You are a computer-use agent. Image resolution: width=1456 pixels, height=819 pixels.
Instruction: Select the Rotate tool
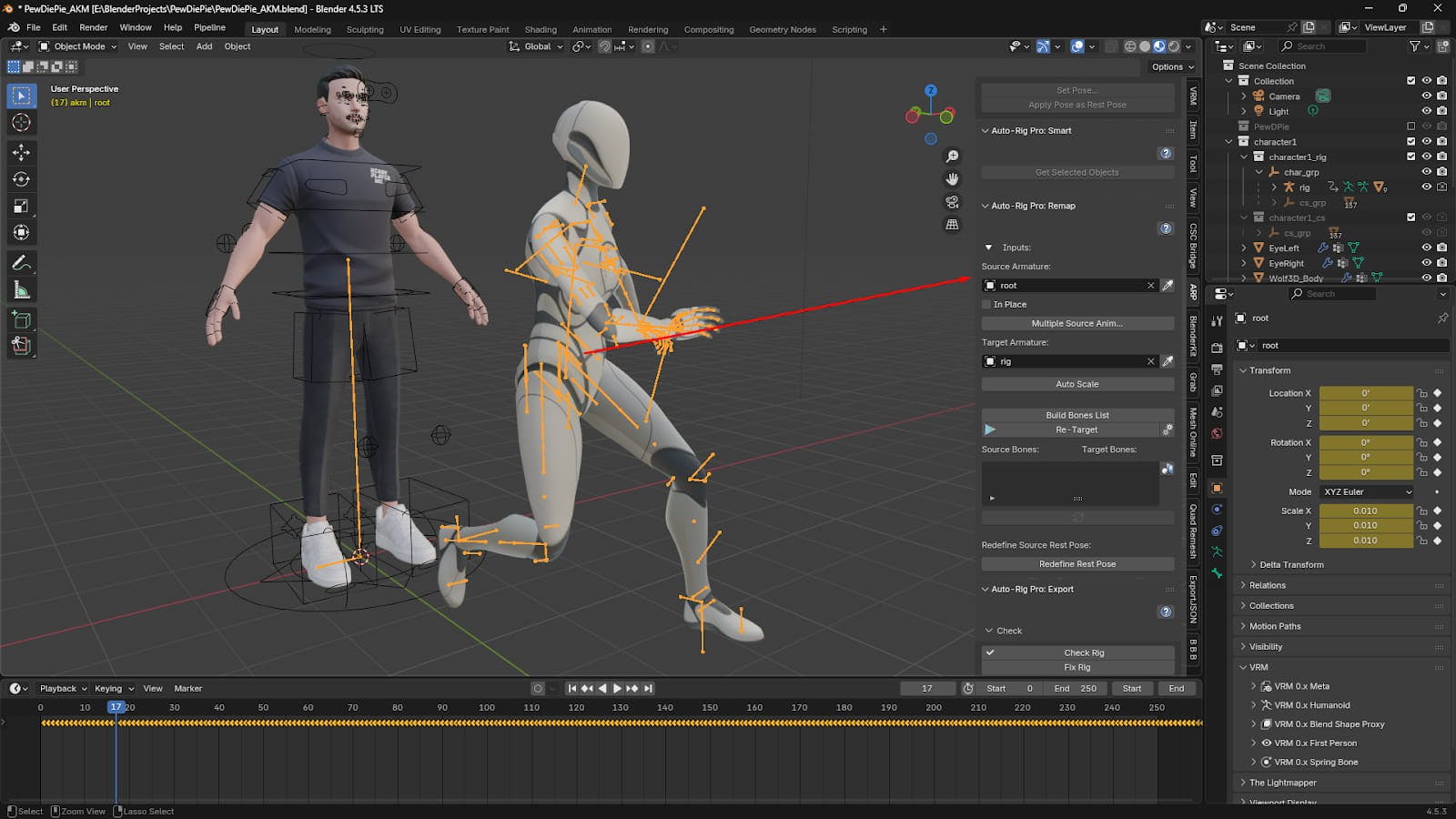(21, 179)
